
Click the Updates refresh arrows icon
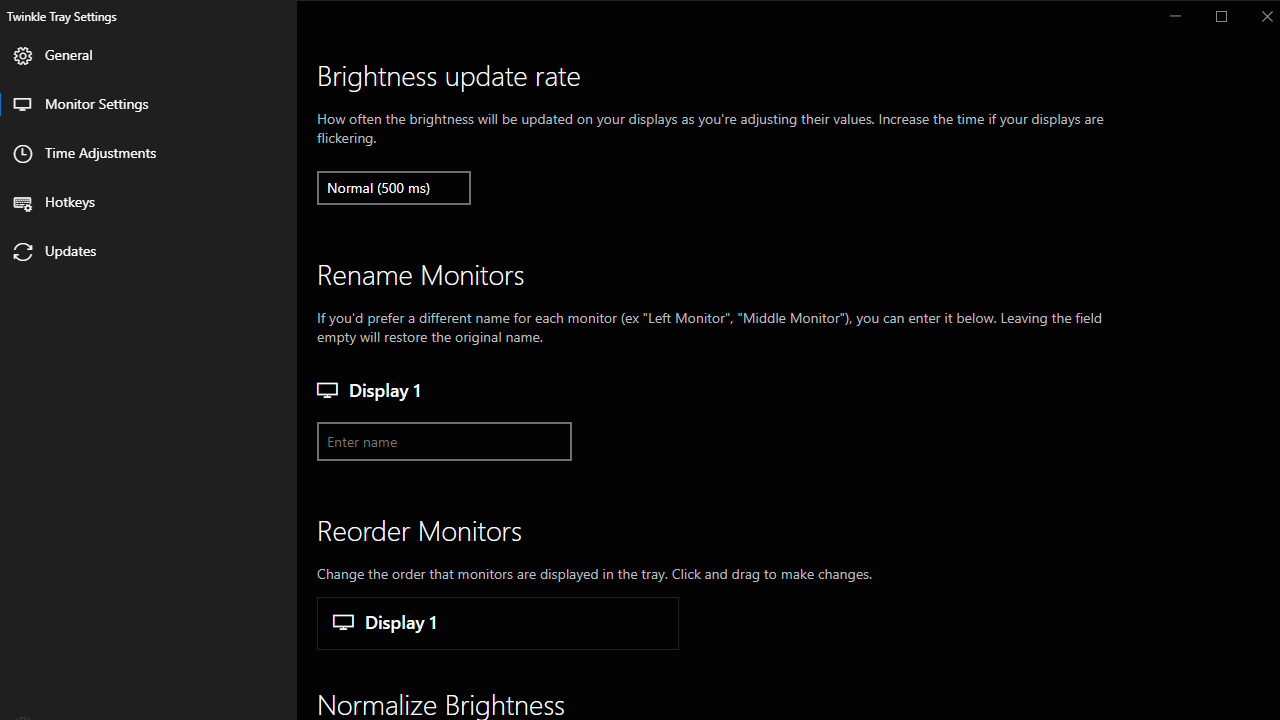(23, 252)
